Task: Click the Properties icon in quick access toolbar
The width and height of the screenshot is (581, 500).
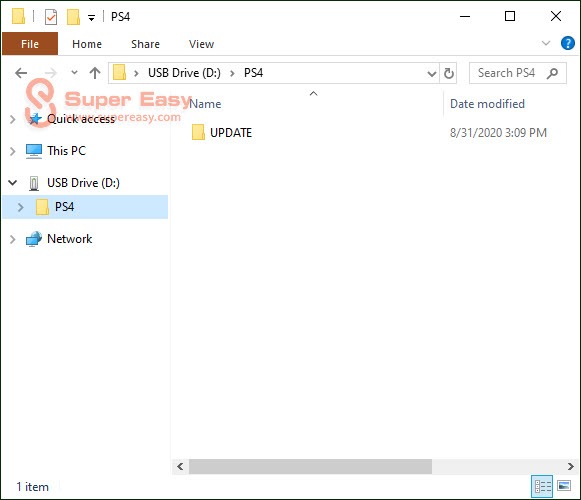Action: click(x=51, y=17)
